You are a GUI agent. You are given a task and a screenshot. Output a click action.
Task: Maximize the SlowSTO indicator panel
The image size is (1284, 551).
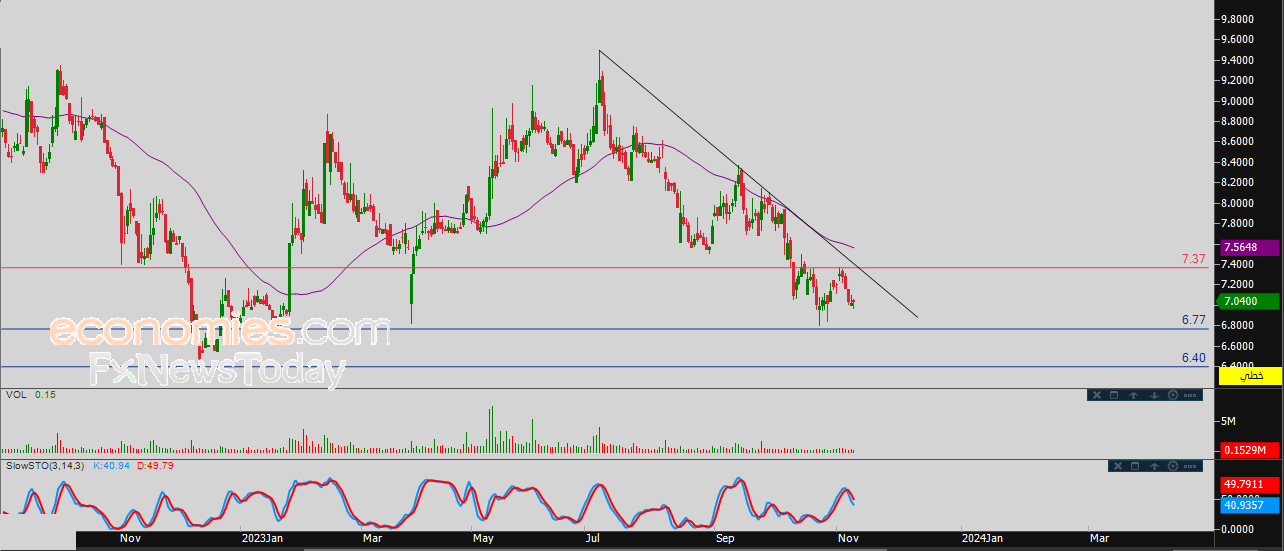click(1135, 466)
